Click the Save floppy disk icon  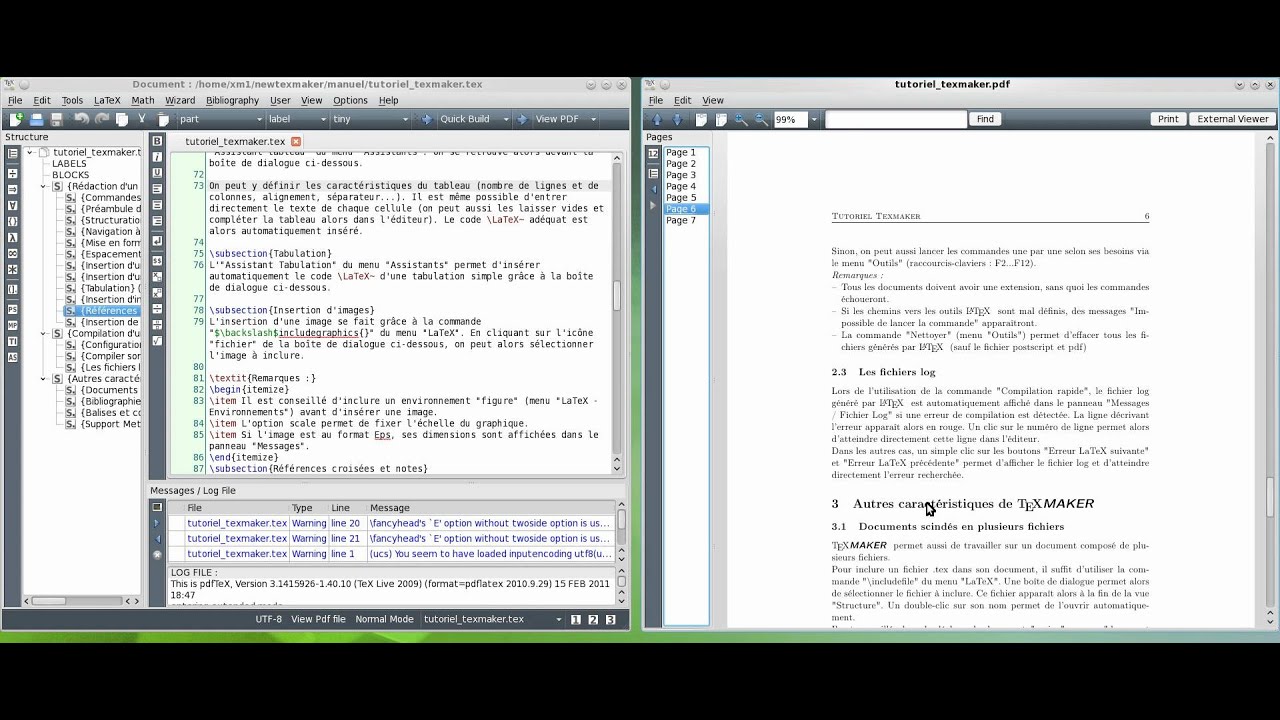57,119
